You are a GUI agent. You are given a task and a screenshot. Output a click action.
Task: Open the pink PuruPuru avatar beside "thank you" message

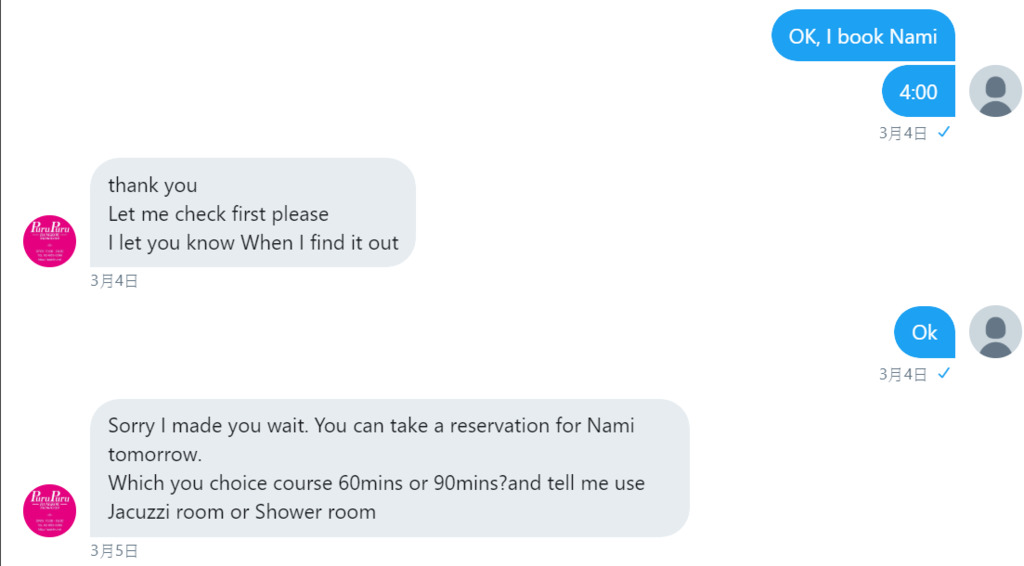pyautogui.click(x=49, y=241)
